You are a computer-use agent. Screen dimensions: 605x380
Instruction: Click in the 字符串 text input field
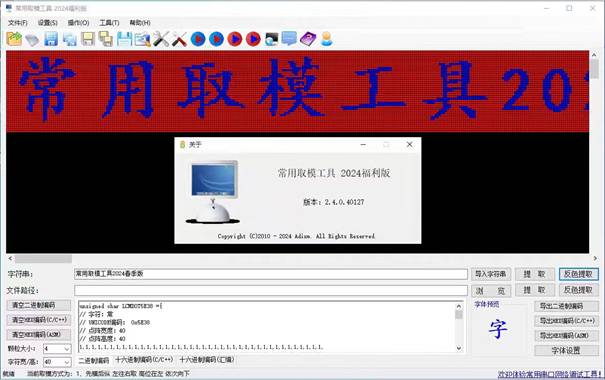[x=270, y=274]
